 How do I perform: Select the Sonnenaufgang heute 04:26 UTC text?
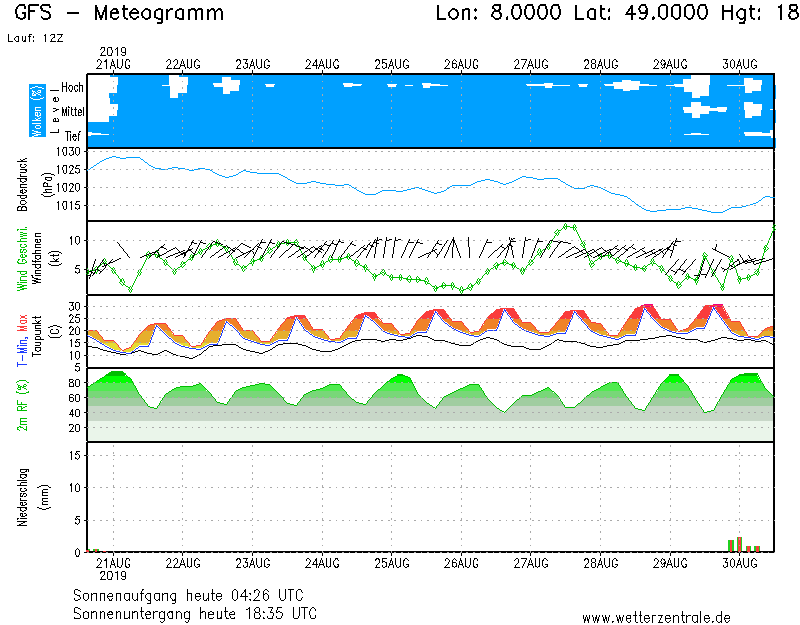pos(194,595)
